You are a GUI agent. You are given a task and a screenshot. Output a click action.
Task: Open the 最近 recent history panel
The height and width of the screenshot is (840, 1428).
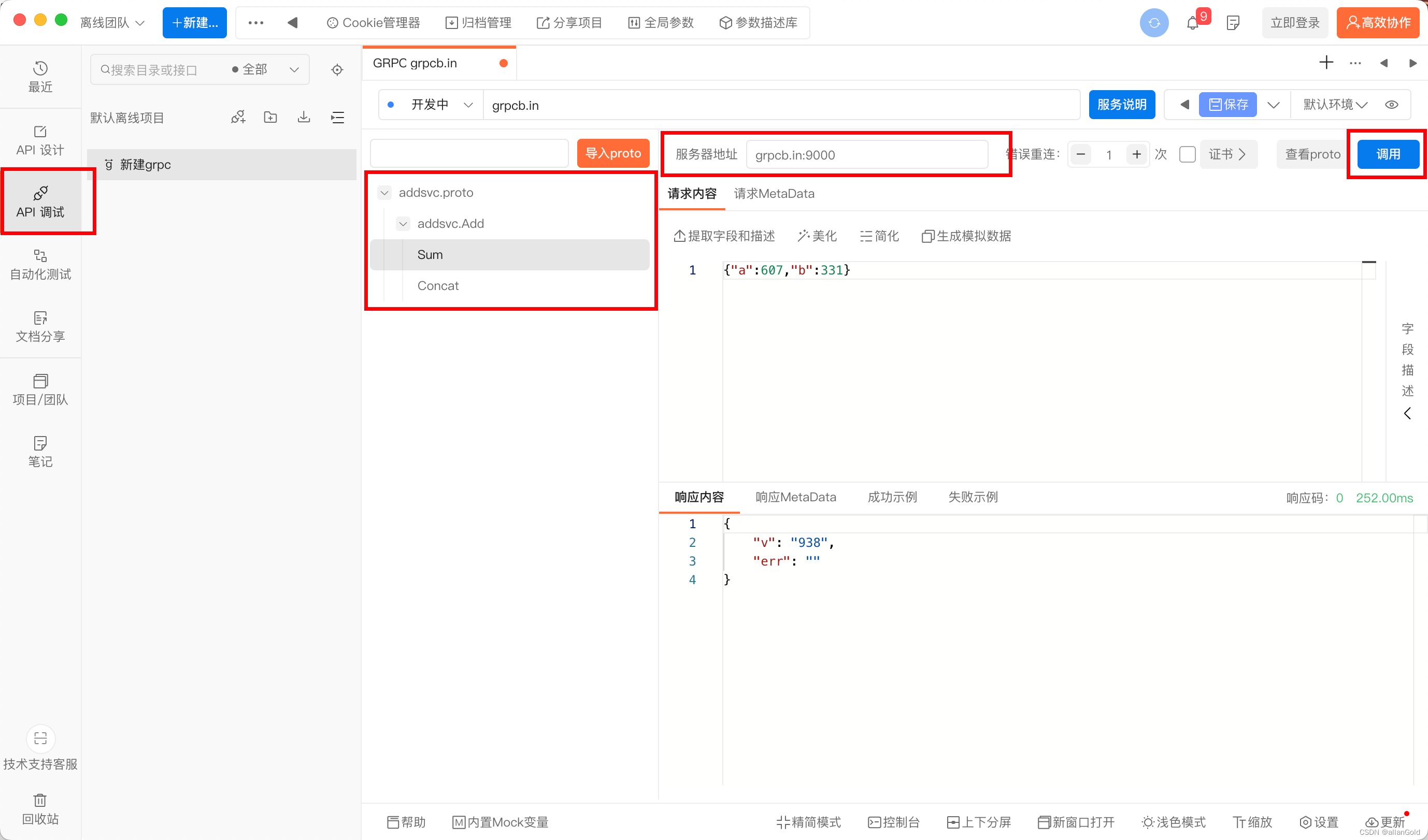[40, 77]
